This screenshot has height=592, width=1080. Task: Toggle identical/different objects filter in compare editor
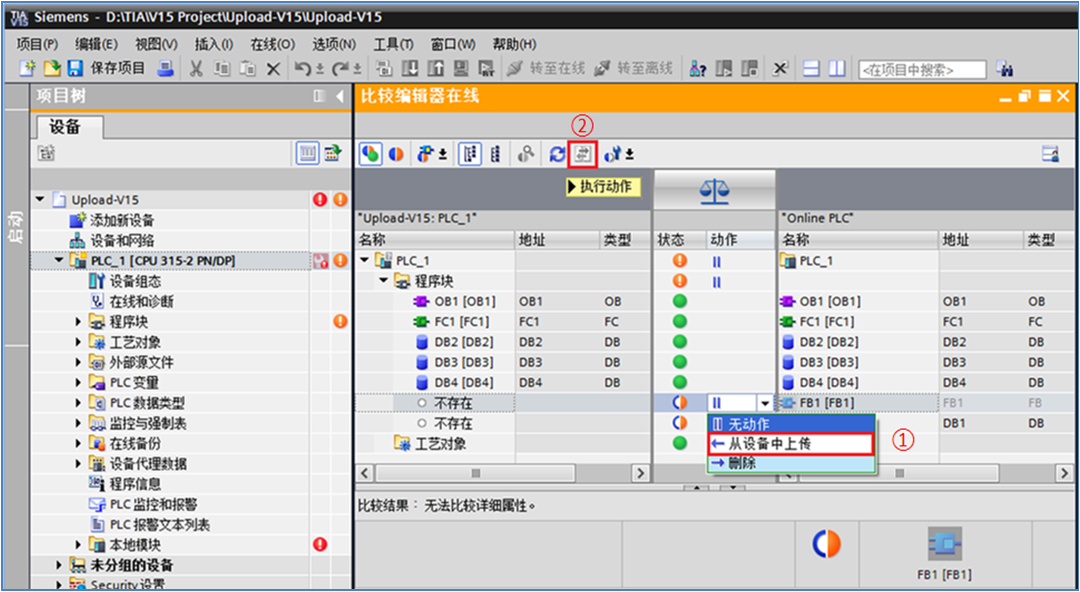371,154
